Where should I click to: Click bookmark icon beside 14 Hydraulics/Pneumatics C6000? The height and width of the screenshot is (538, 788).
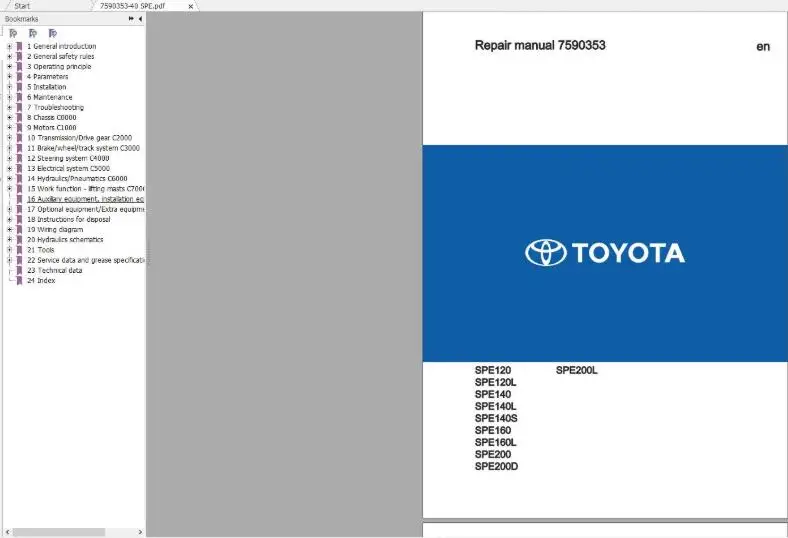[20, 178]
